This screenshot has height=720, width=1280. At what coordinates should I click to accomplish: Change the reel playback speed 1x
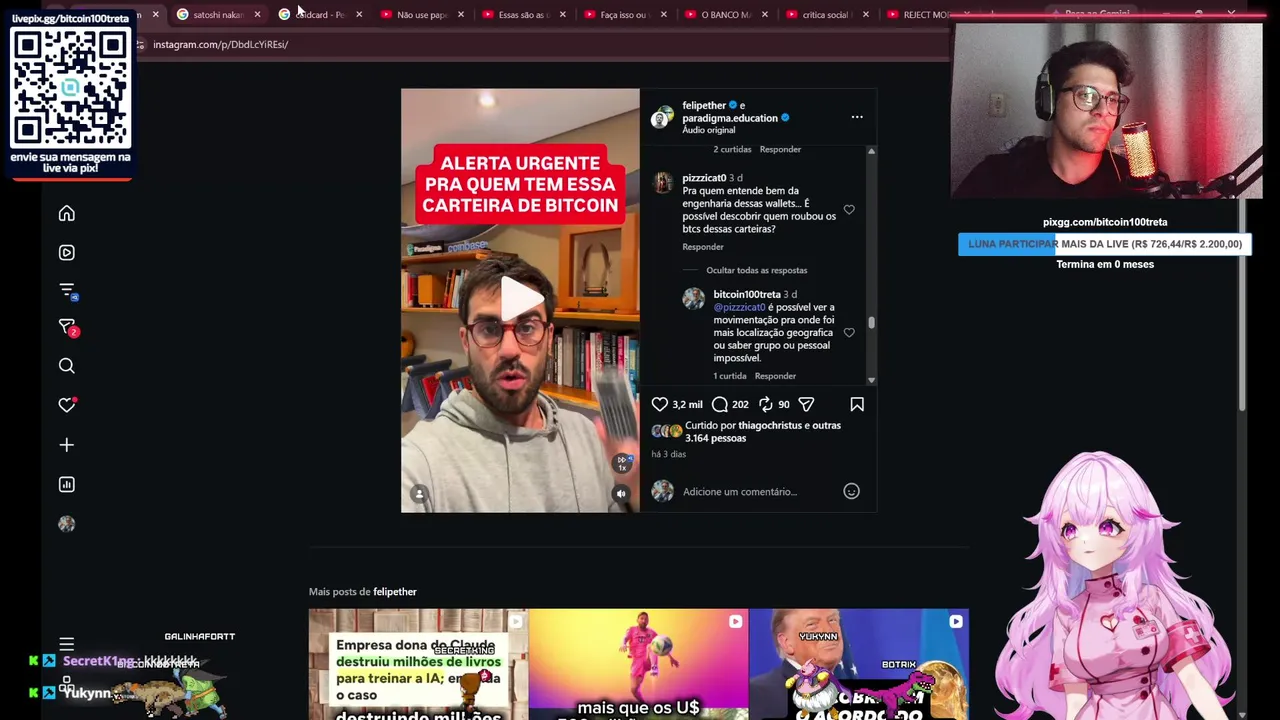tap(622, 463)
